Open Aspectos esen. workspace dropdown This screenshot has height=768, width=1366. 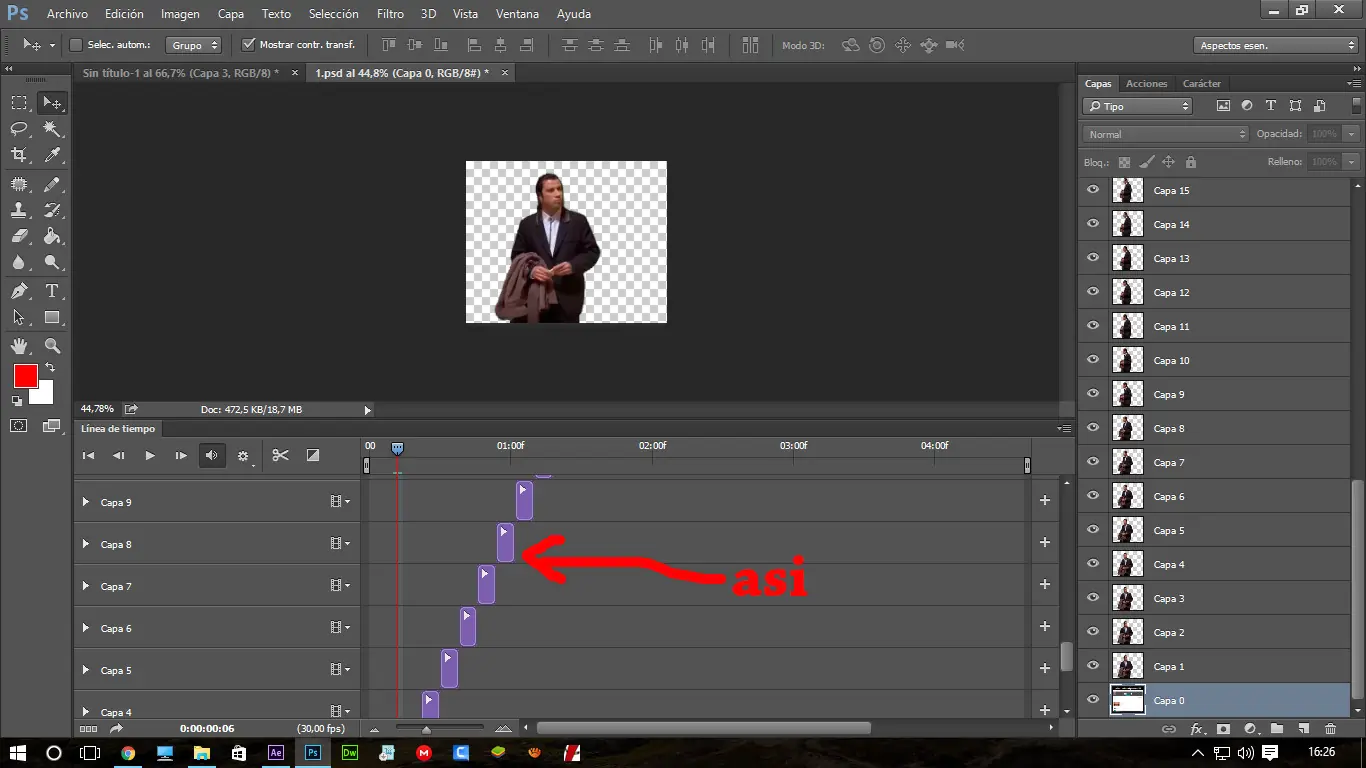[x=1276, y=45]
